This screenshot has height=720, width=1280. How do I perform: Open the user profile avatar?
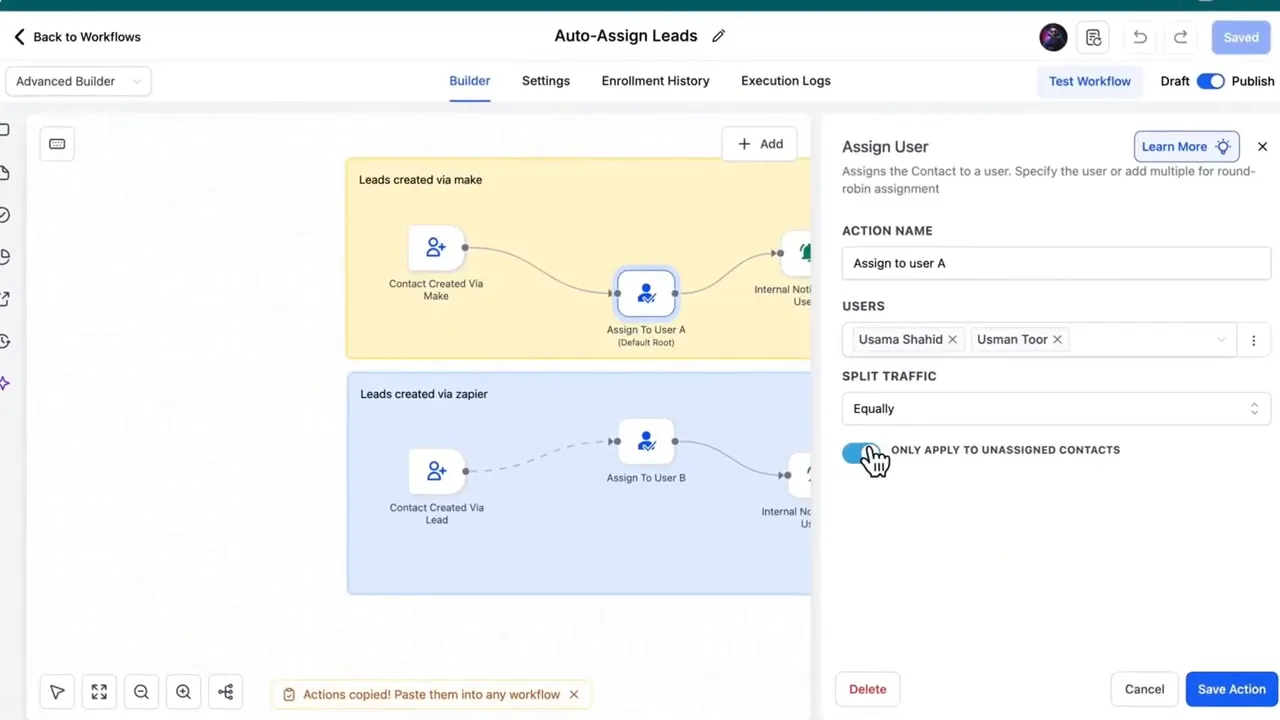pyautogui.click(x=1053, y=37)
